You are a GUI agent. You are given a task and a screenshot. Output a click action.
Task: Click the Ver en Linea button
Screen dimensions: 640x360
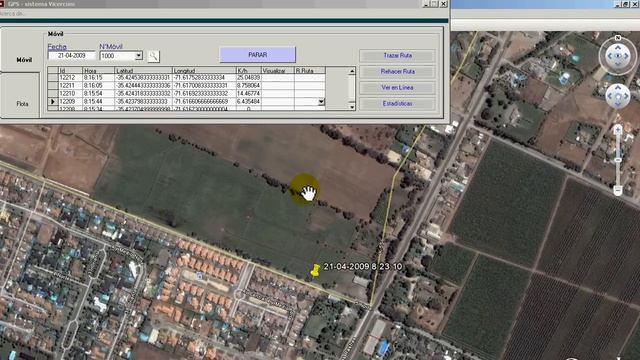pos(398,88)
